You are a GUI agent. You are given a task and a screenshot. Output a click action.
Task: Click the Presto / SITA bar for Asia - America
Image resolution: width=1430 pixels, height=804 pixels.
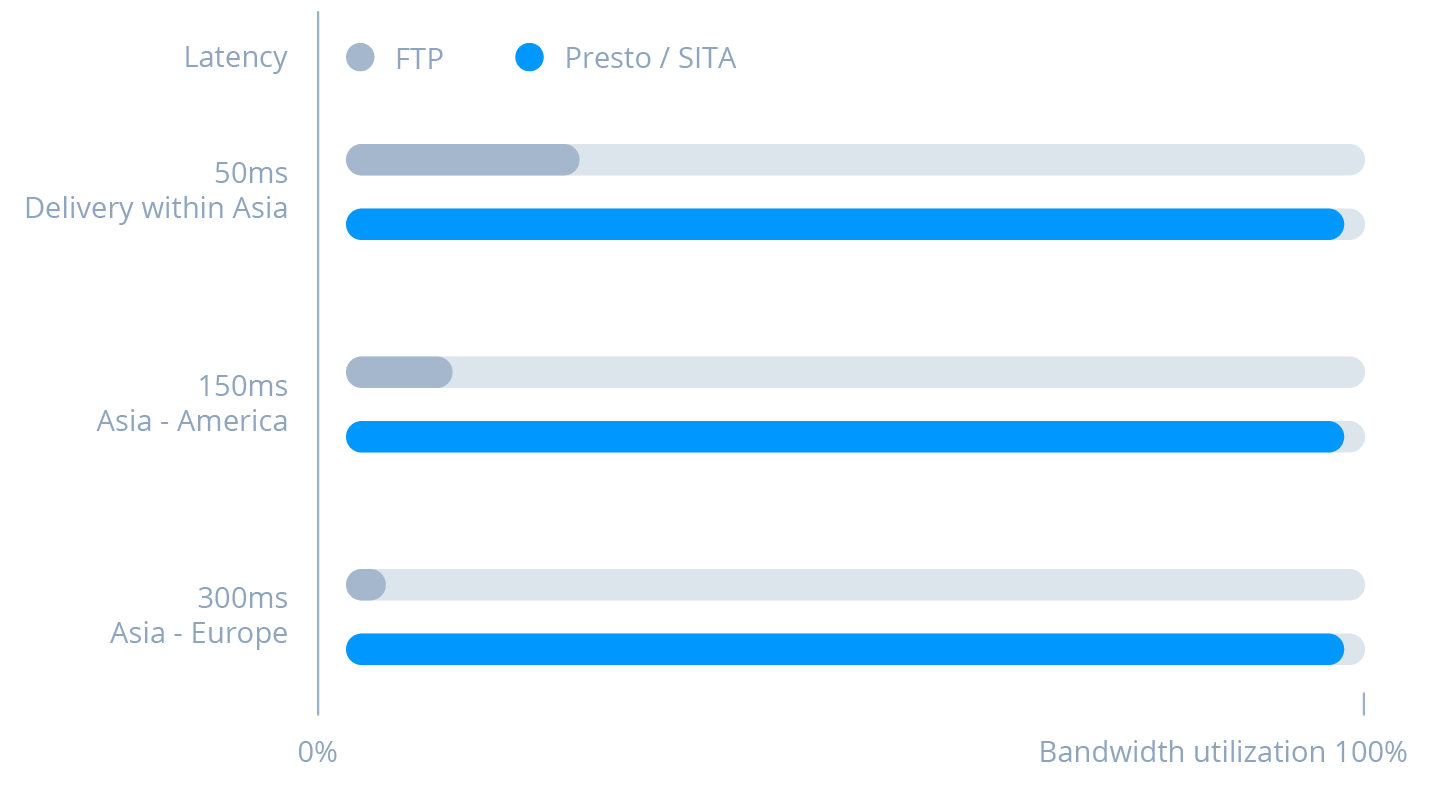845,437
